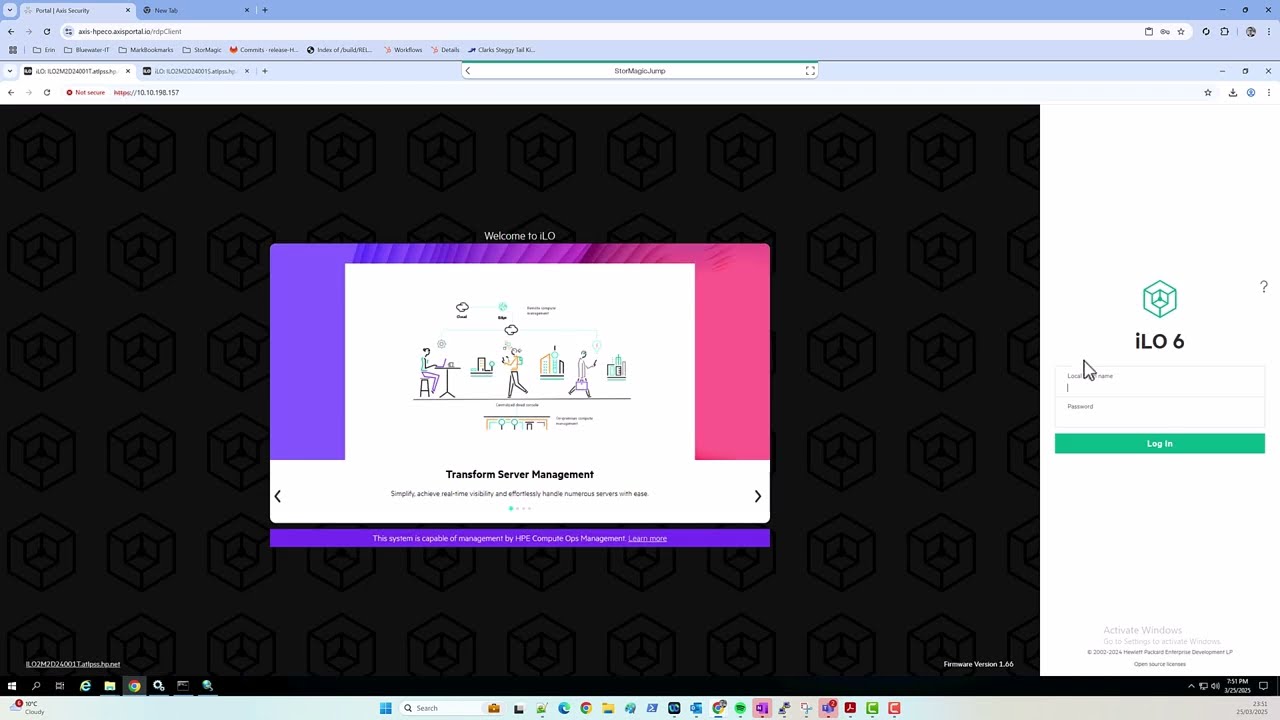Switch to the ILO2M2D24001T remote browser tab
Image resolution: width=1280 pixels, height=720 pixels.
pos(77,71)
